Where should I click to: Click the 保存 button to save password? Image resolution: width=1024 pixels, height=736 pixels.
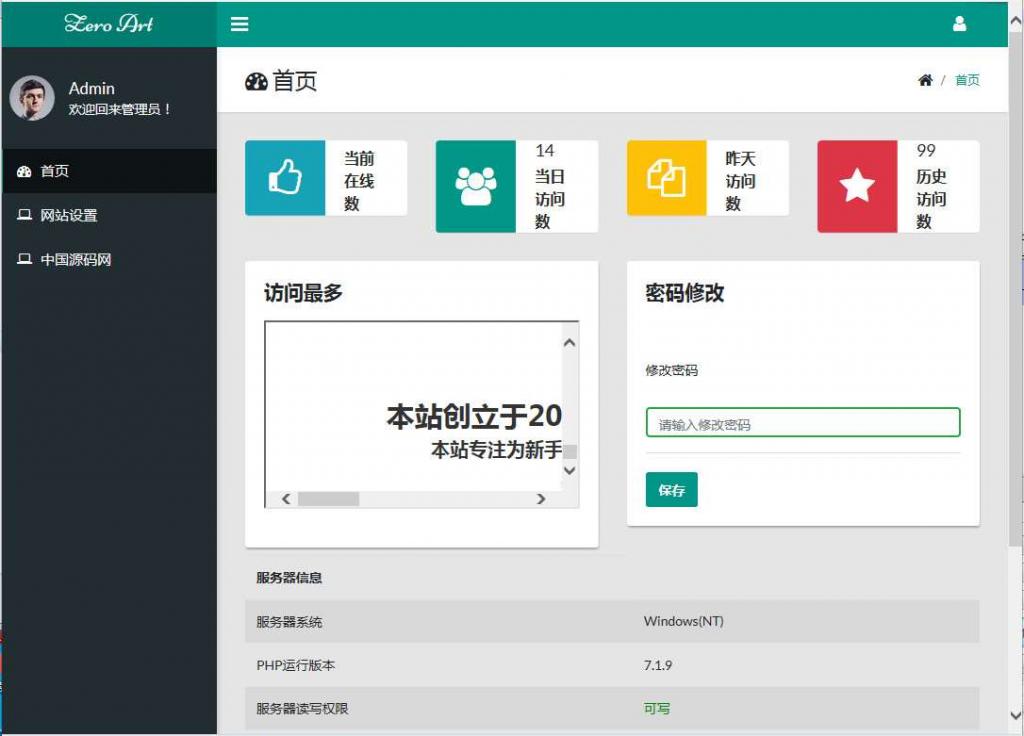pos(670,490)
